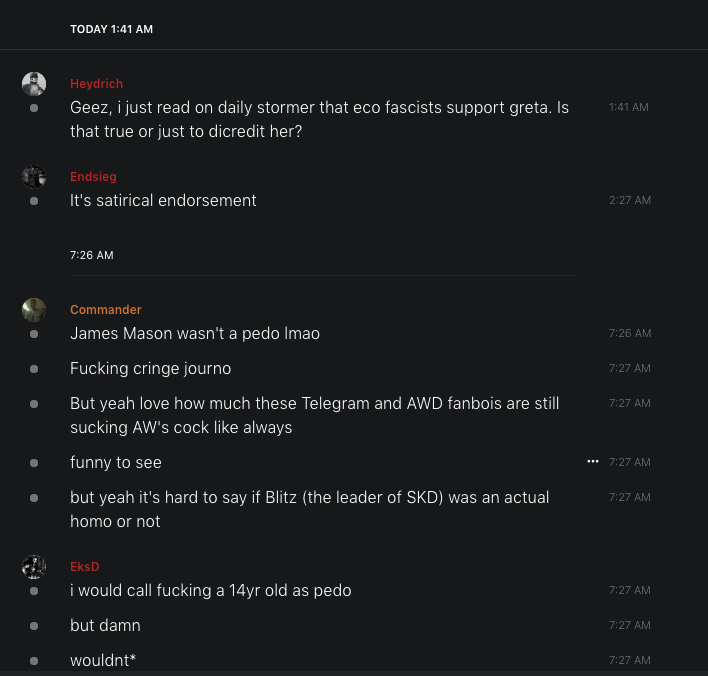Click the dot beside 'It's satirical endorsement'
Image resolution: width=708 pixels, height=676 pixels.
tap(34, 201)
